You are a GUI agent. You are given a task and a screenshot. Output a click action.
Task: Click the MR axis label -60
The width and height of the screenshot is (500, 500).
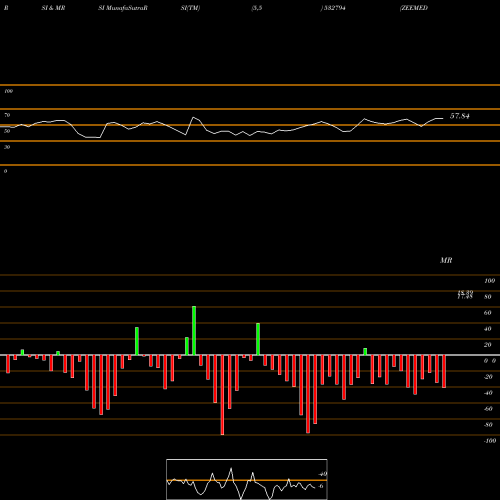pos(488,409)
